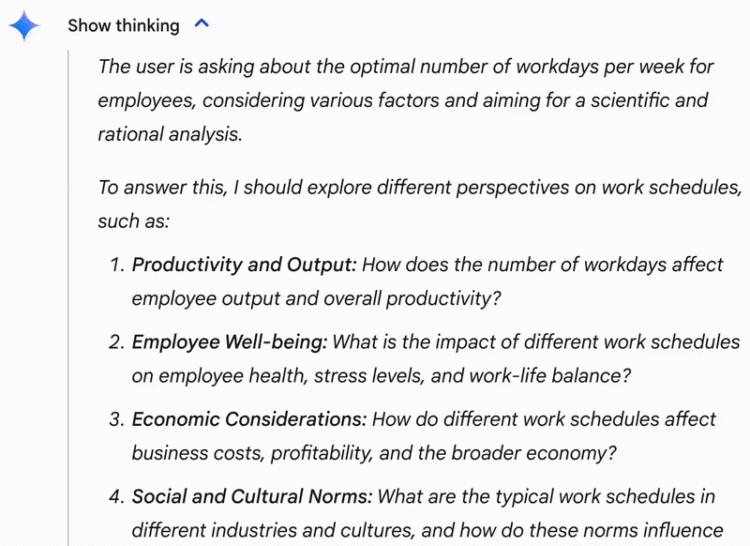Screen dimensions: 750x546
Task: Click list number 1 marker
Action: point(118,264)
